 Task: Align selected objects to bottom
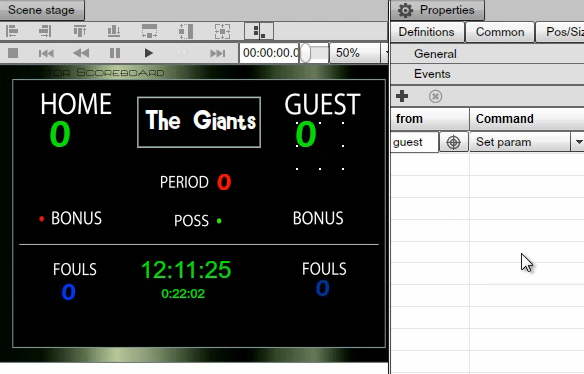[114, 31]
